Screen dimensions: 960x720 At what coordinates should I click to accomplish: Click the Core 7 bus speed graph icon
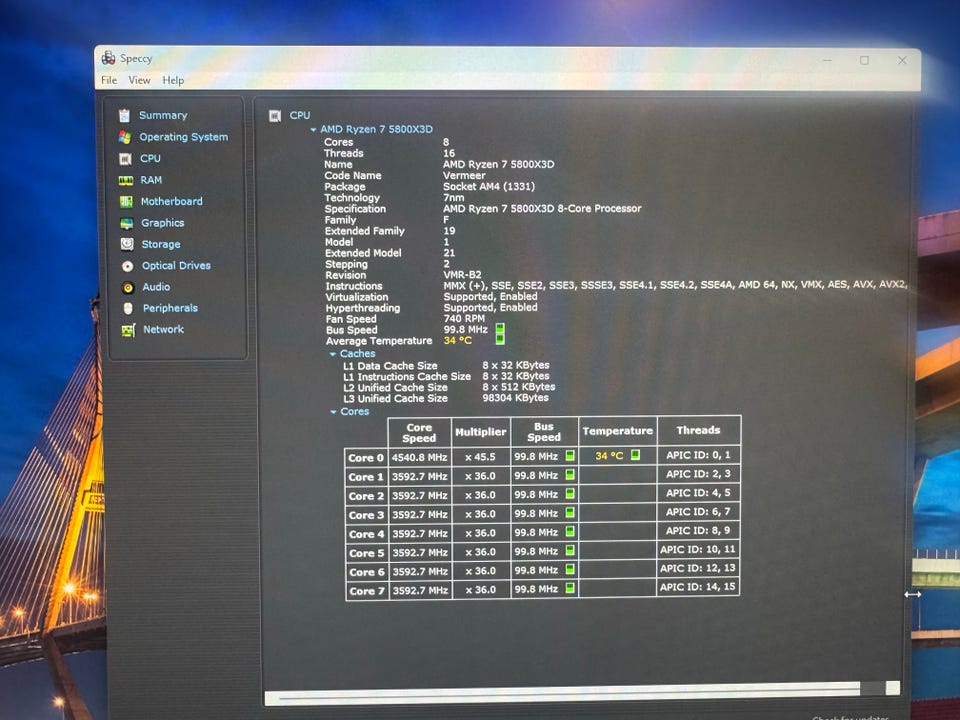pyautogui.click(x=570, y=588)
